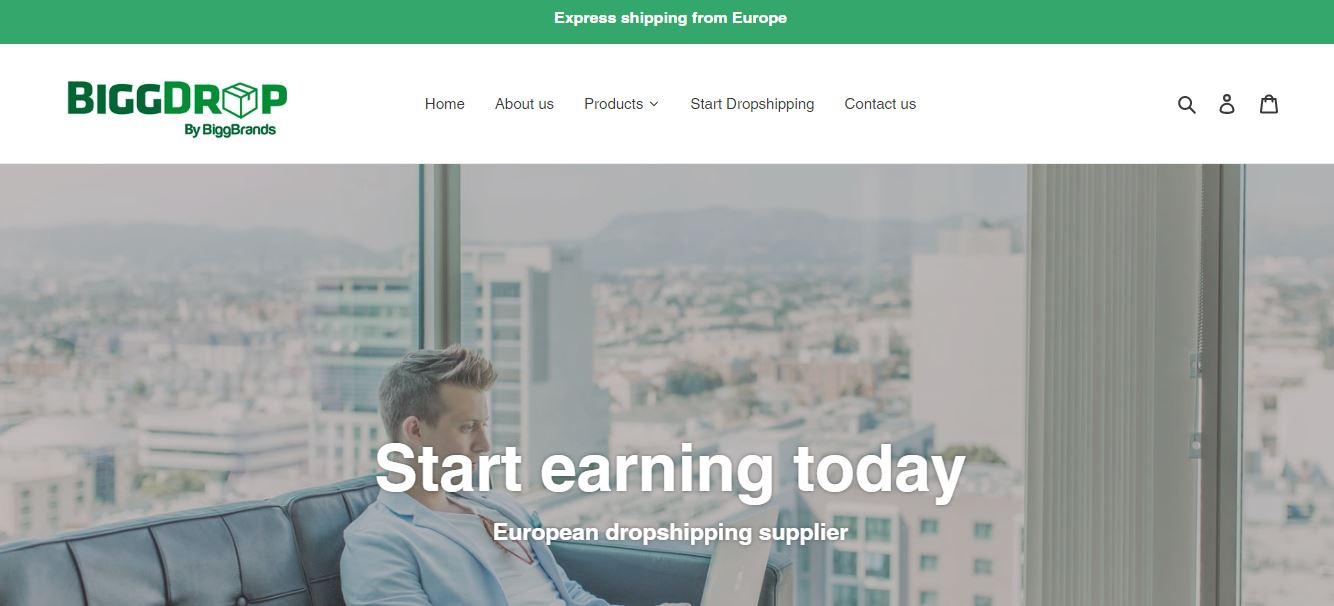Image resolution: width=1334 pixels, height=606 pixels.
Task: Select Start Dropshipping in navigation
Action: [752, 104]
